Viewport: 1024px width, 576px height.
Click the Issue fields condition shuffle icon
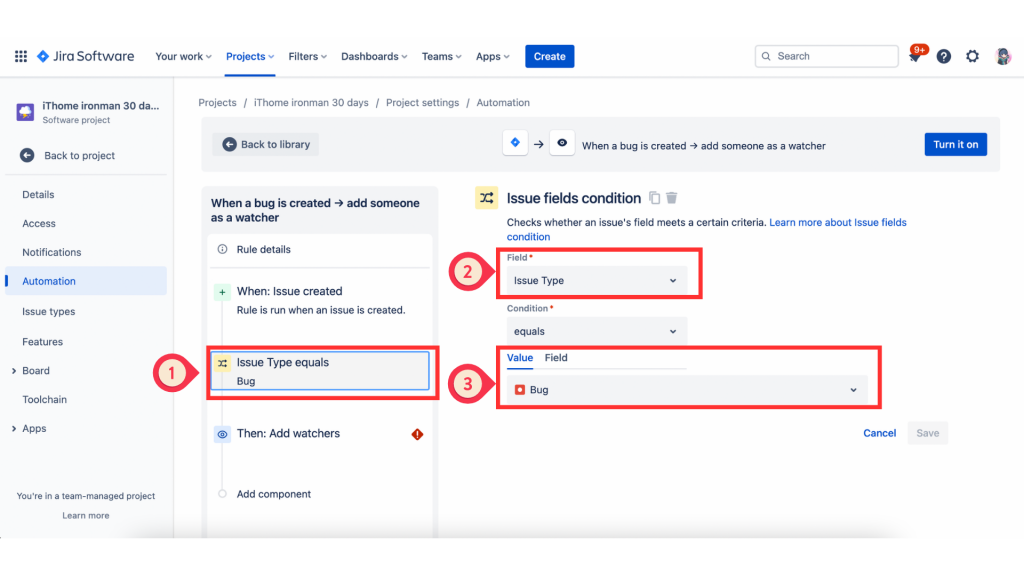(487, 198)
